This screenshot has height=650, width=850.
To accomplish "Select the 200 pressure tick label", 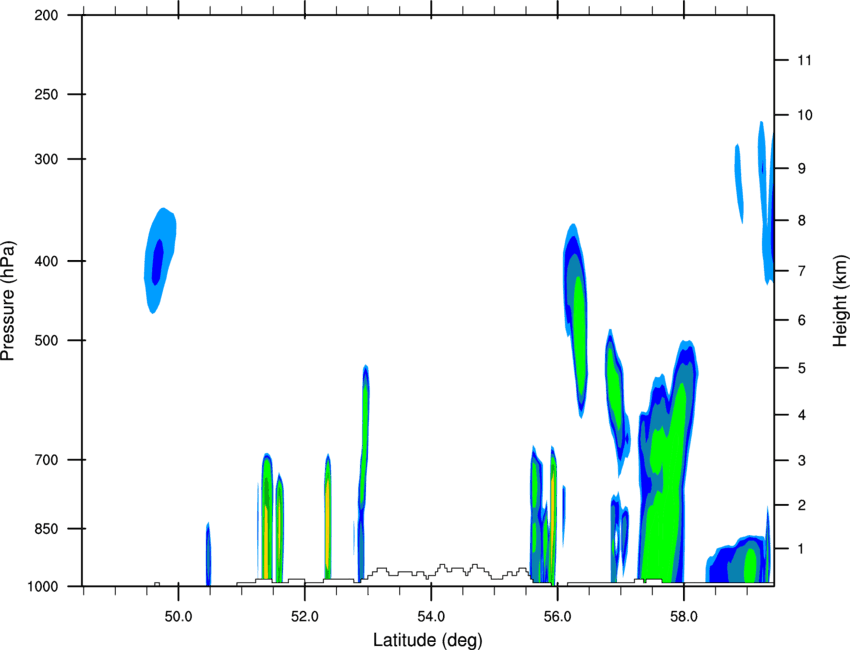I will point(47,15).
